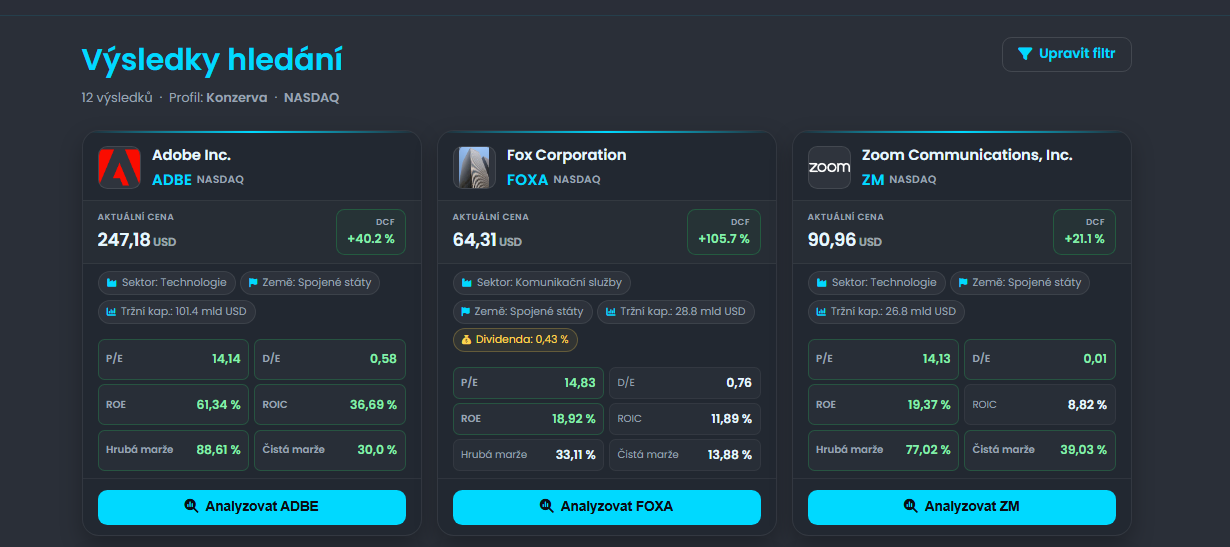Screen dimensions: 1230x547
Task: Click money bag icon in Dividenda chip
Action: coord(466,340)
